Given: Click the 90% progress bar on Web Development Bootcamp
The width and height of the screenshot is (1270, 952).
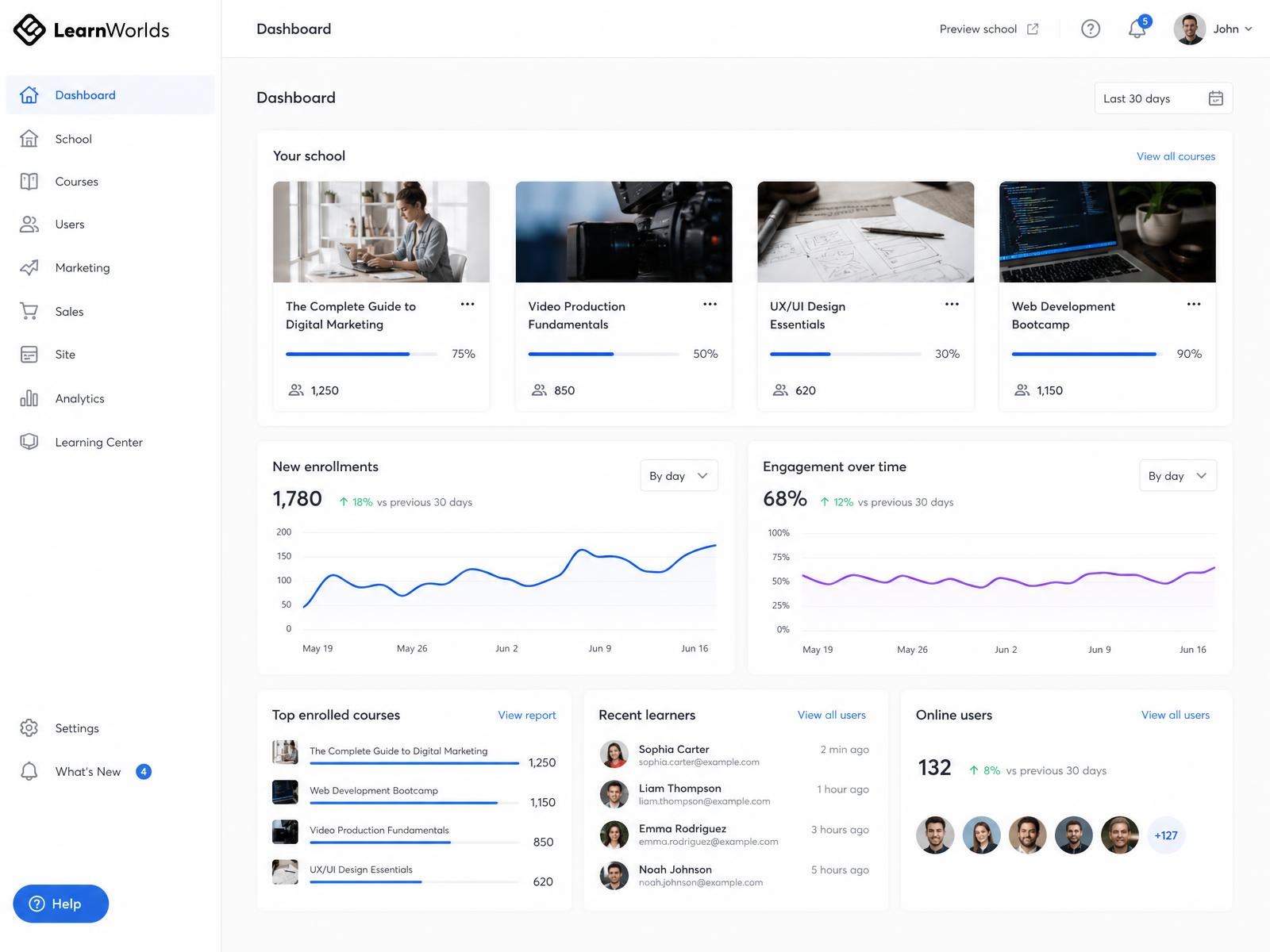Looking at the screenshot, I should tap(1087, 354).
